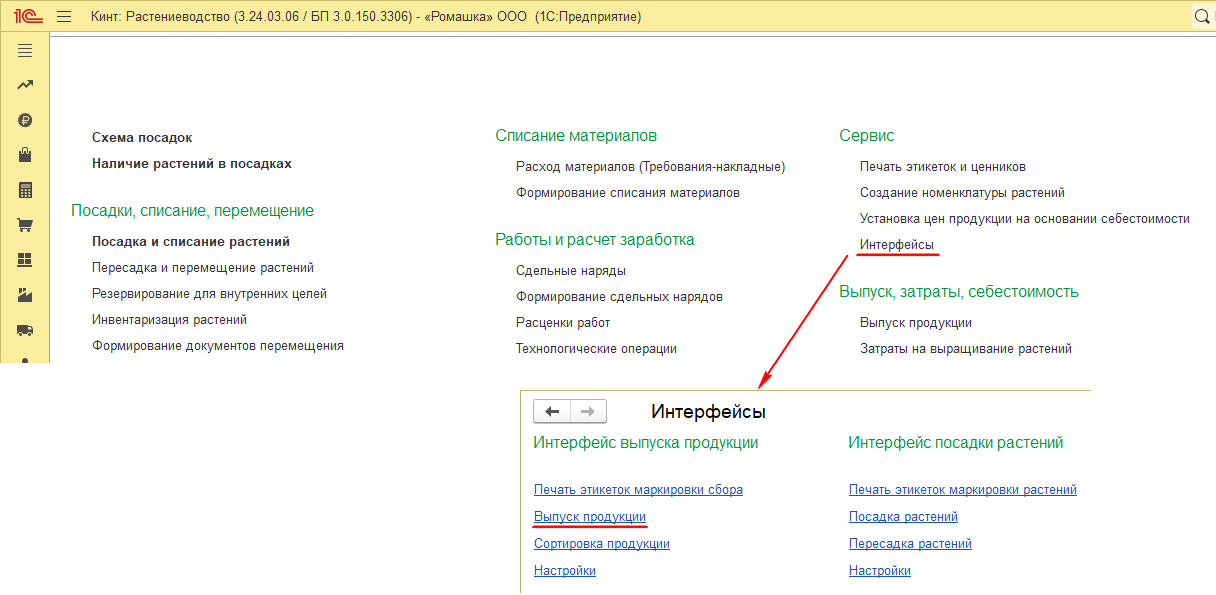Open the sections list icon in sidebar

[25, 51]
